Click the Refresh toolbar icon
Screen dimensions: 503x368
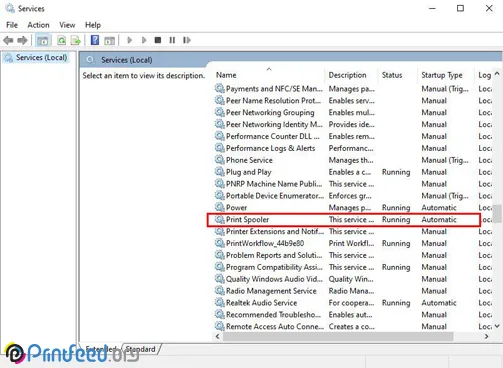point(62,41)
